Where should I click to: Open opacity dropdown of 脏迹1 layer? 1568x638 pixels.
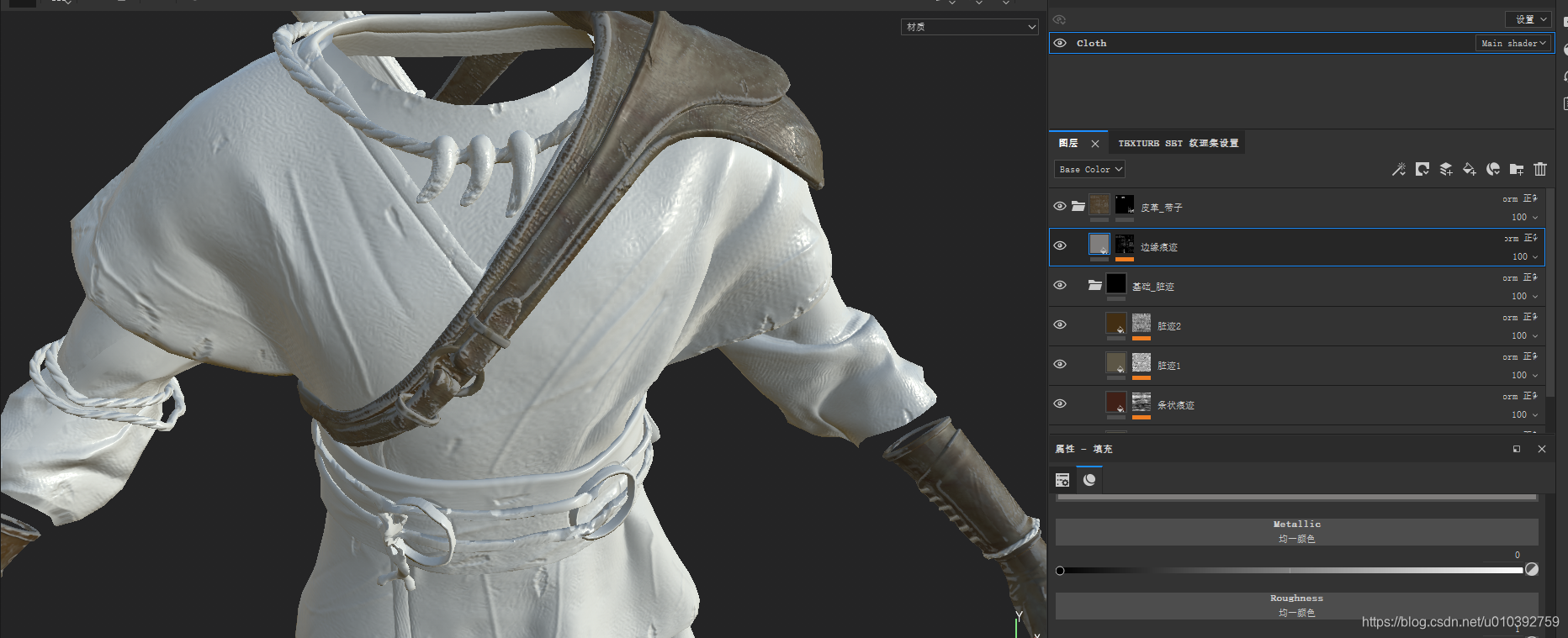(1524, 375)
